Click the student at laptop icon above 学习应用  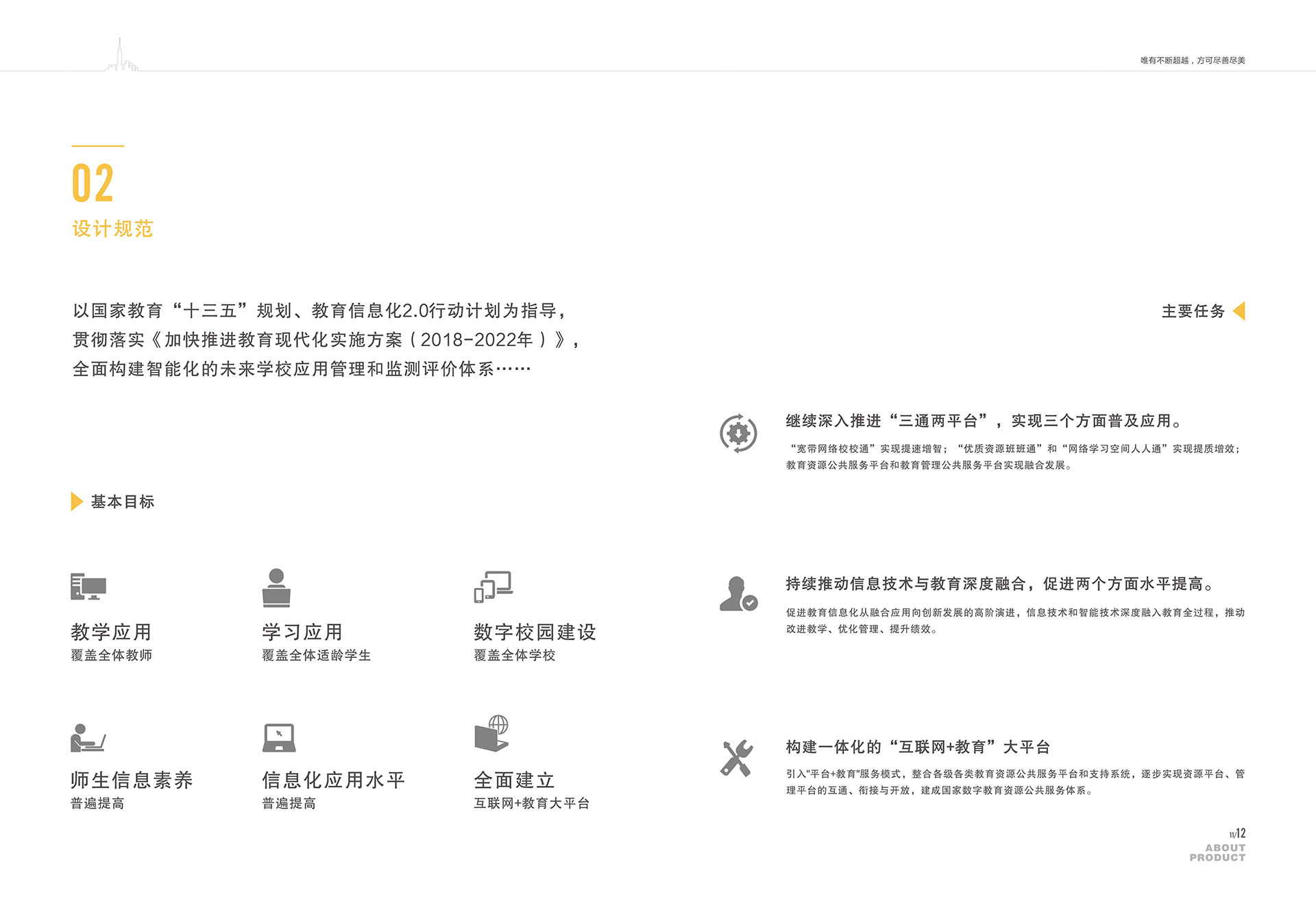point(276,588)
